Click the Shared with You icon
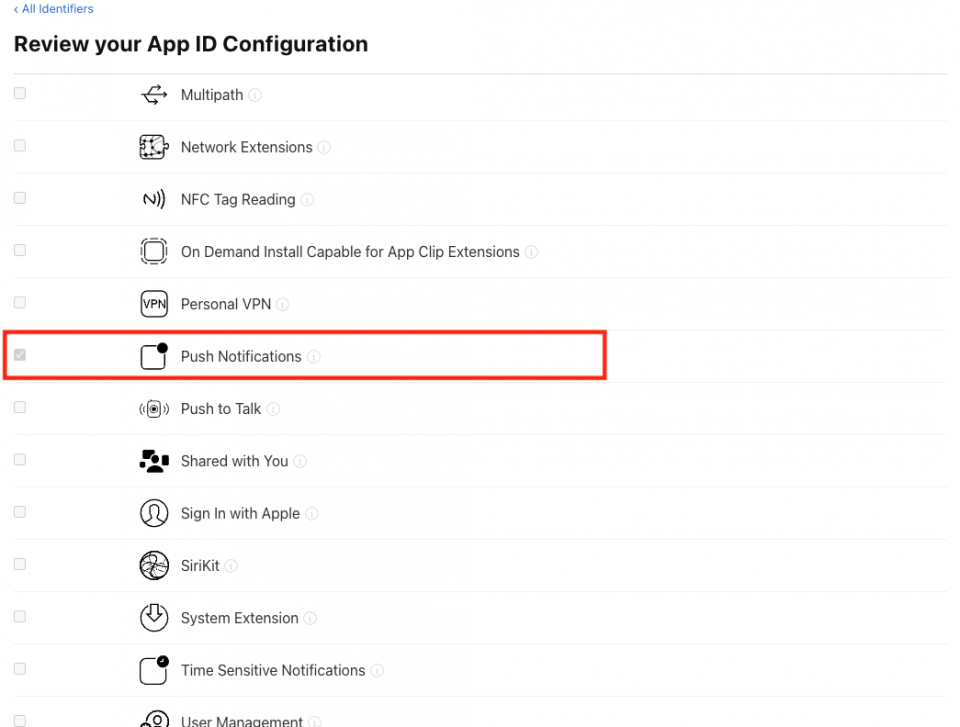Image resolution: width=960 pixels, height=727 pixels. (153, 460)
